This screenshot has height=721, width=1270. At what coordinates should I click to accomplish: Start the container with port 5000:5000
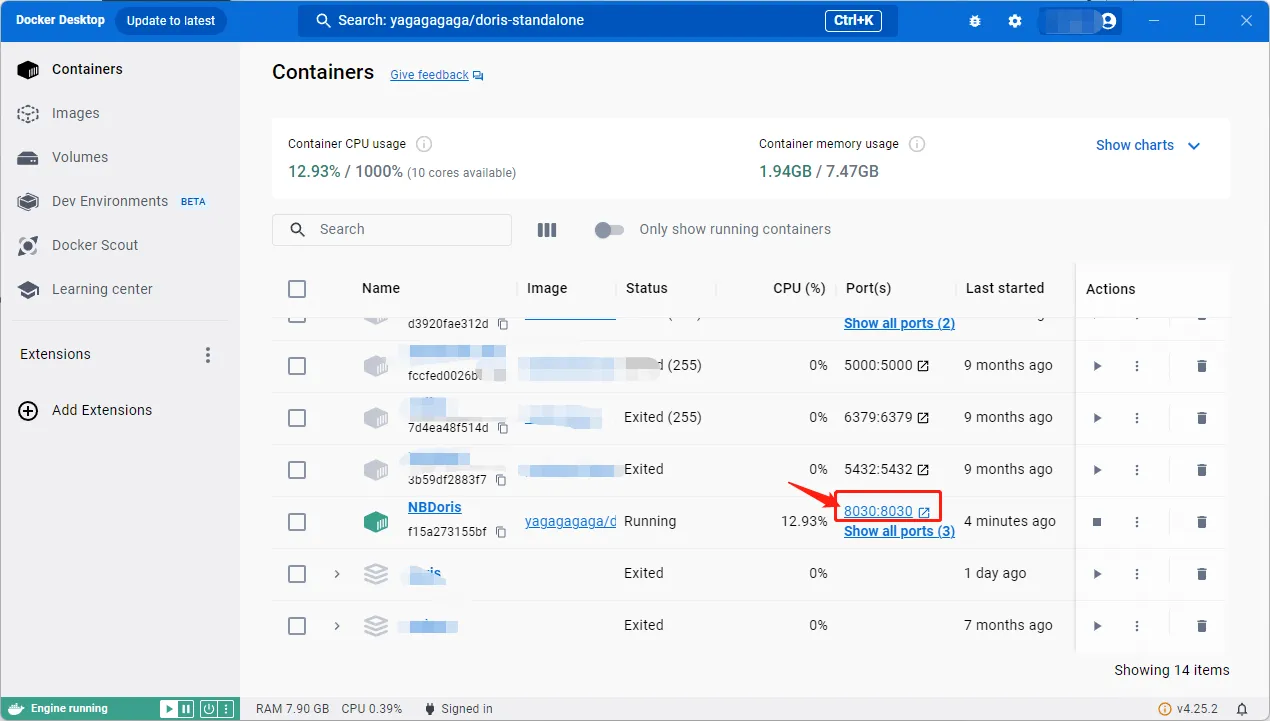click(1097, 366)
